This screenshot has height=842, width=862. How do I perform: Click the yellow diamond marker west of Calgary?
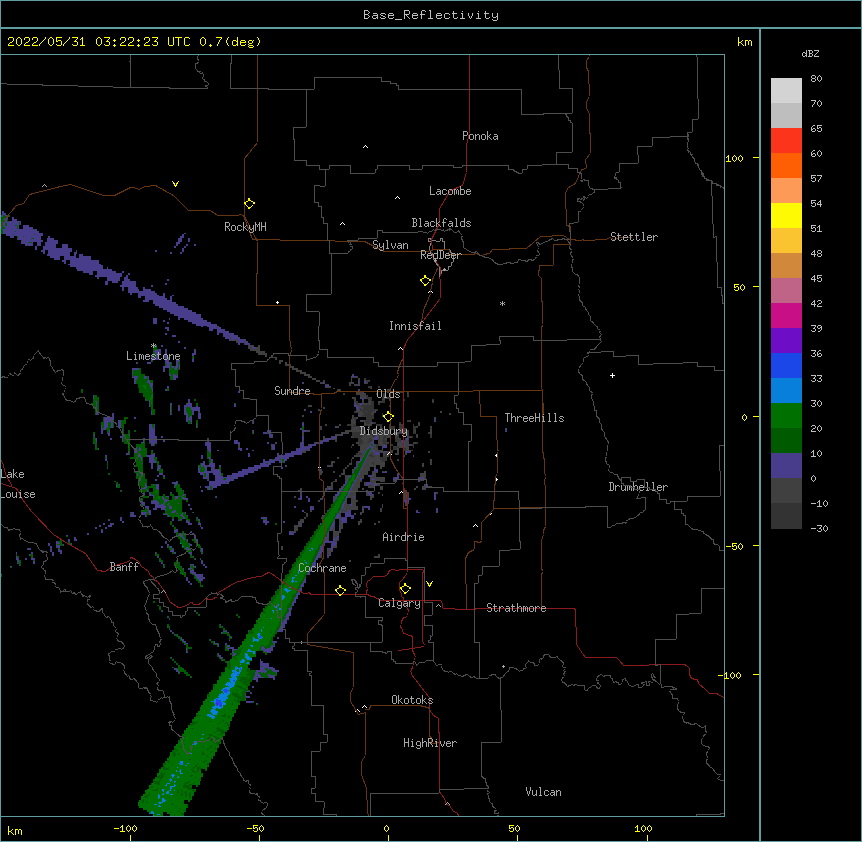[x=340, y=591]
